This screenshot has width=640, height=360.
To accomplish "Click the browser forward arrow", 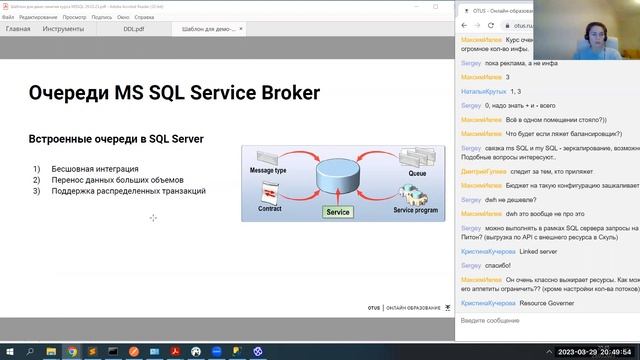I will [x=477, y=25].
